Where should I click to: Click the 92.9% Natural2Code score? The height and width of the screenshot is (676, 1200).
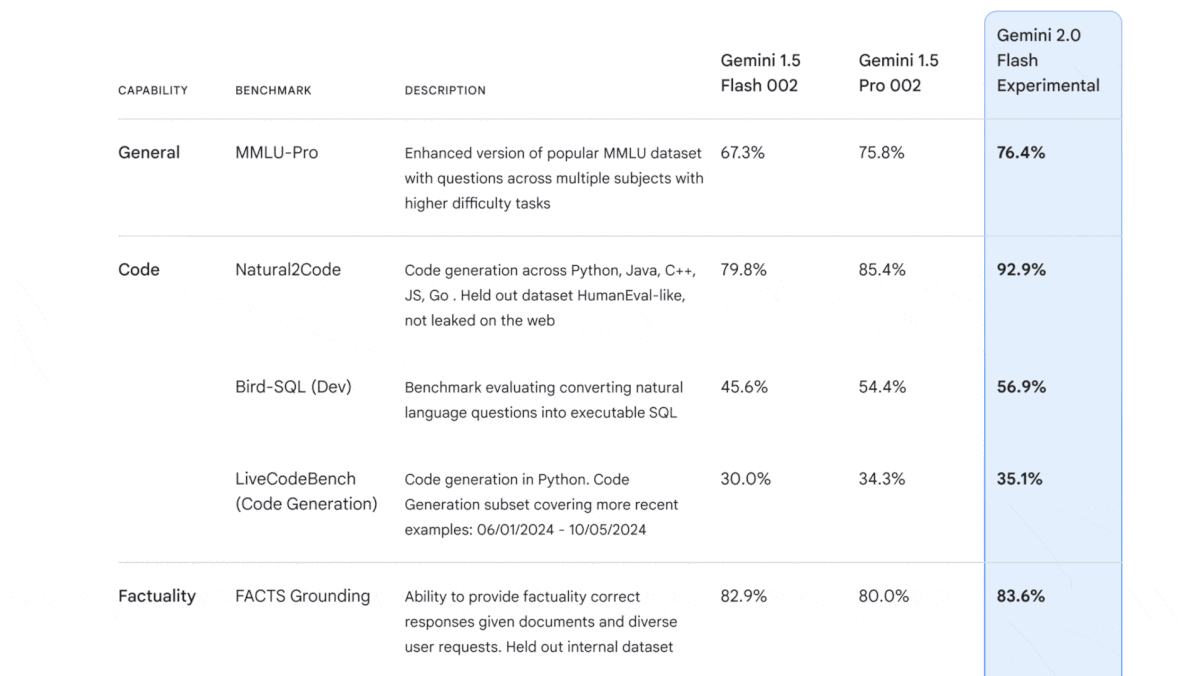point(1021,270)
